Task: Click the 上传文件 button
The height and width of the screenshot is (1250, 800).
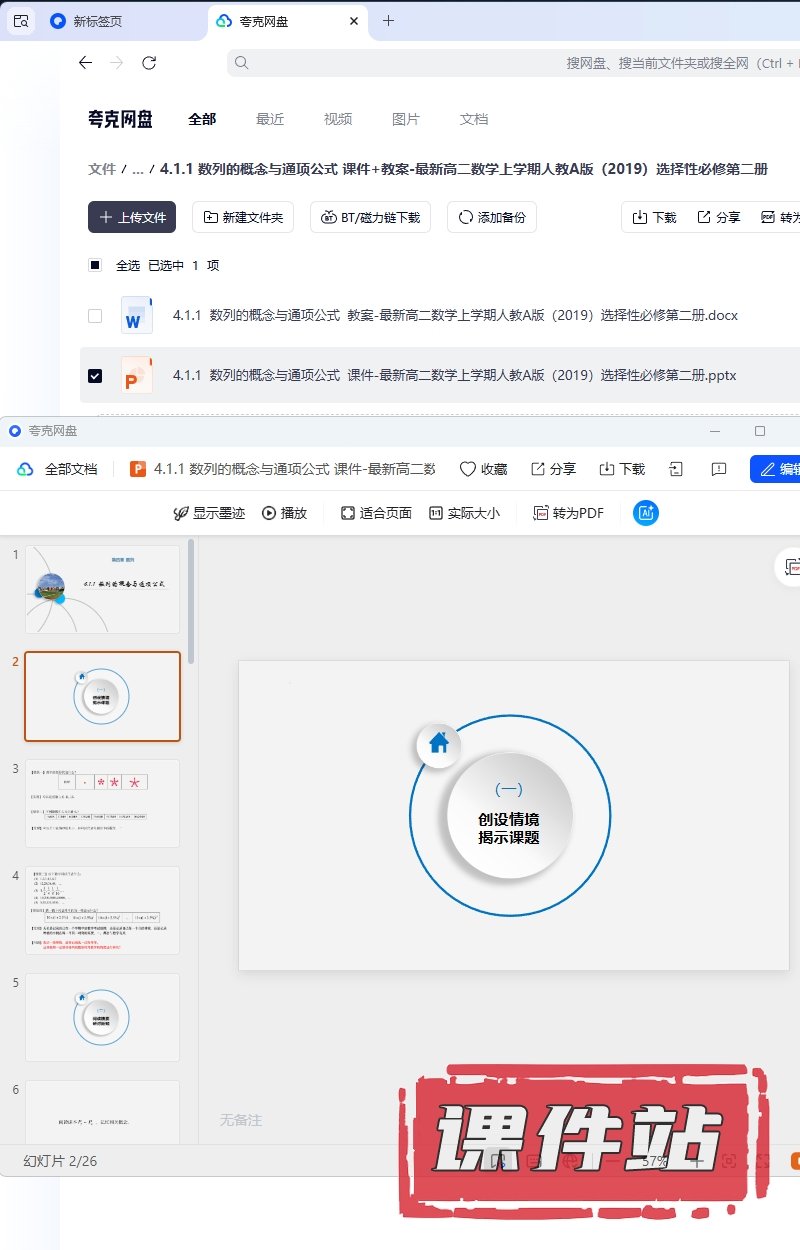Action: [x=132, y=217]
